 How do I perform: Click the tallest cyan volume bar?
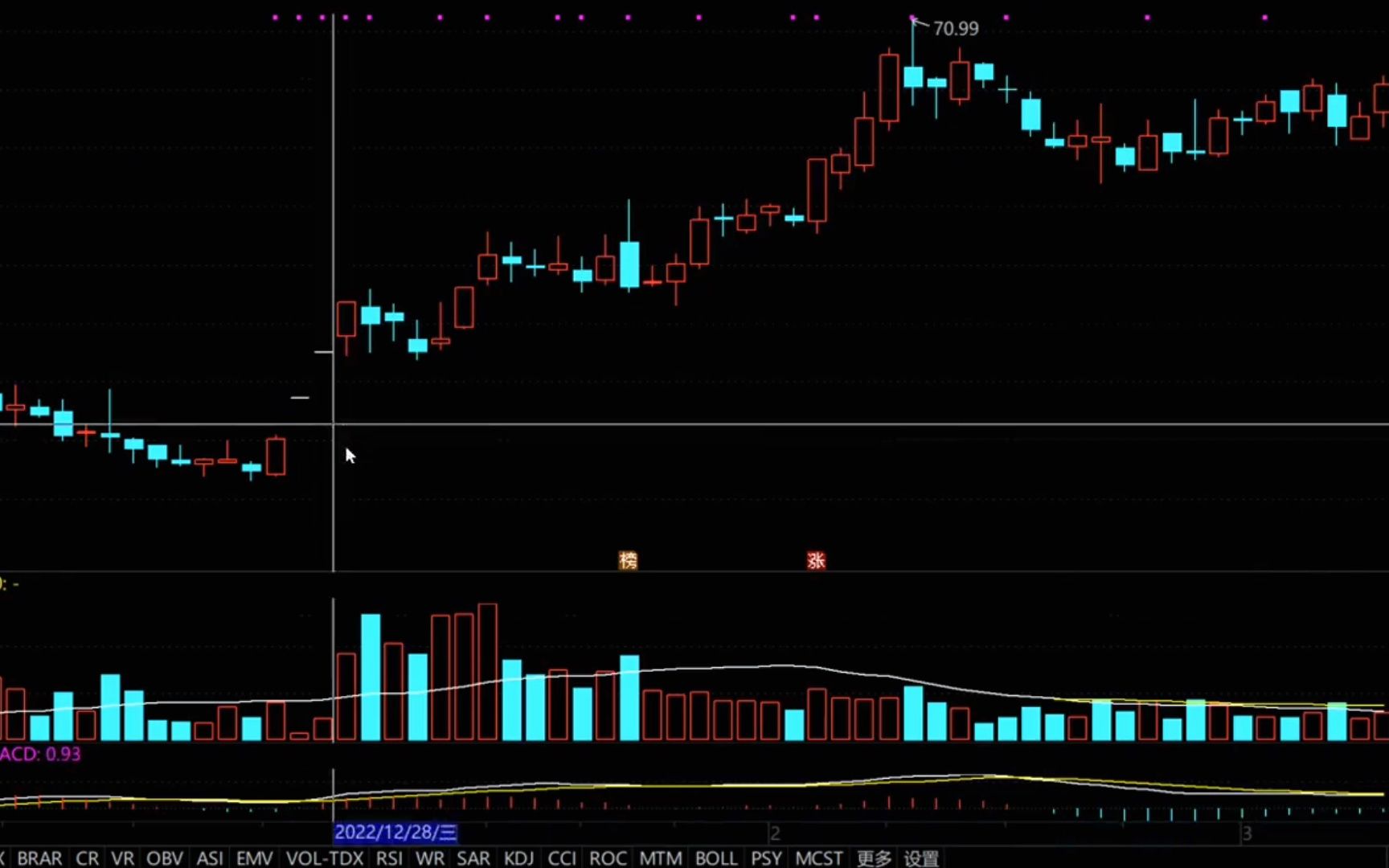(371, 677)
